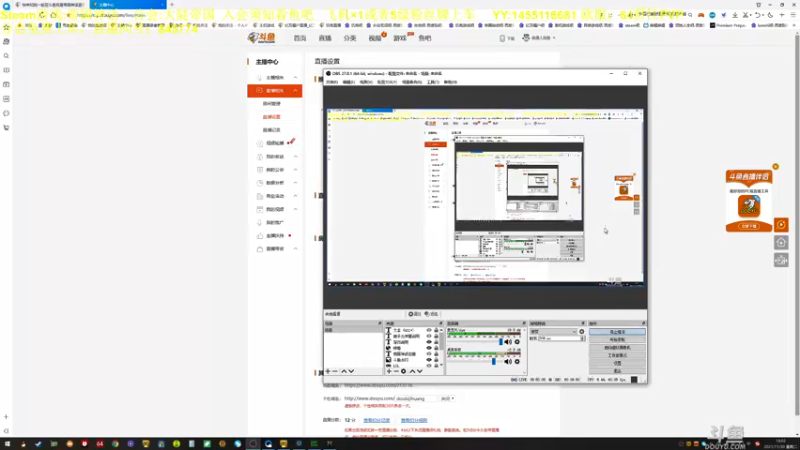Viewport: 800px width, 450px height.
Task: Open the OBS 工具 menu
Action: (x=433, y=82)
